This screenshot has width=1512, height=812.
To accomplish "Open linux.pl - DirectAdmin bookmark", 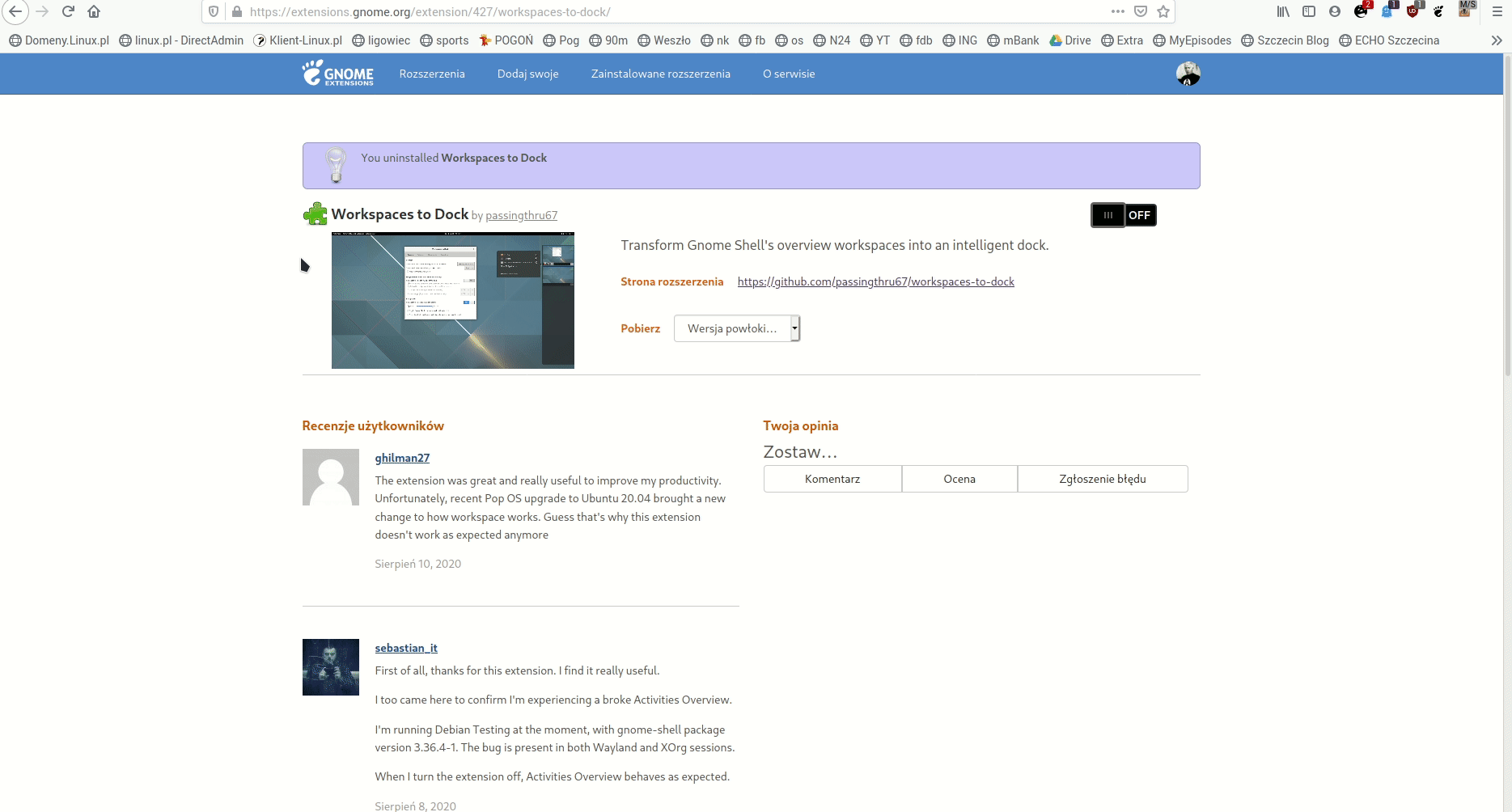I will pyautogui.click(x=181, y=40).
